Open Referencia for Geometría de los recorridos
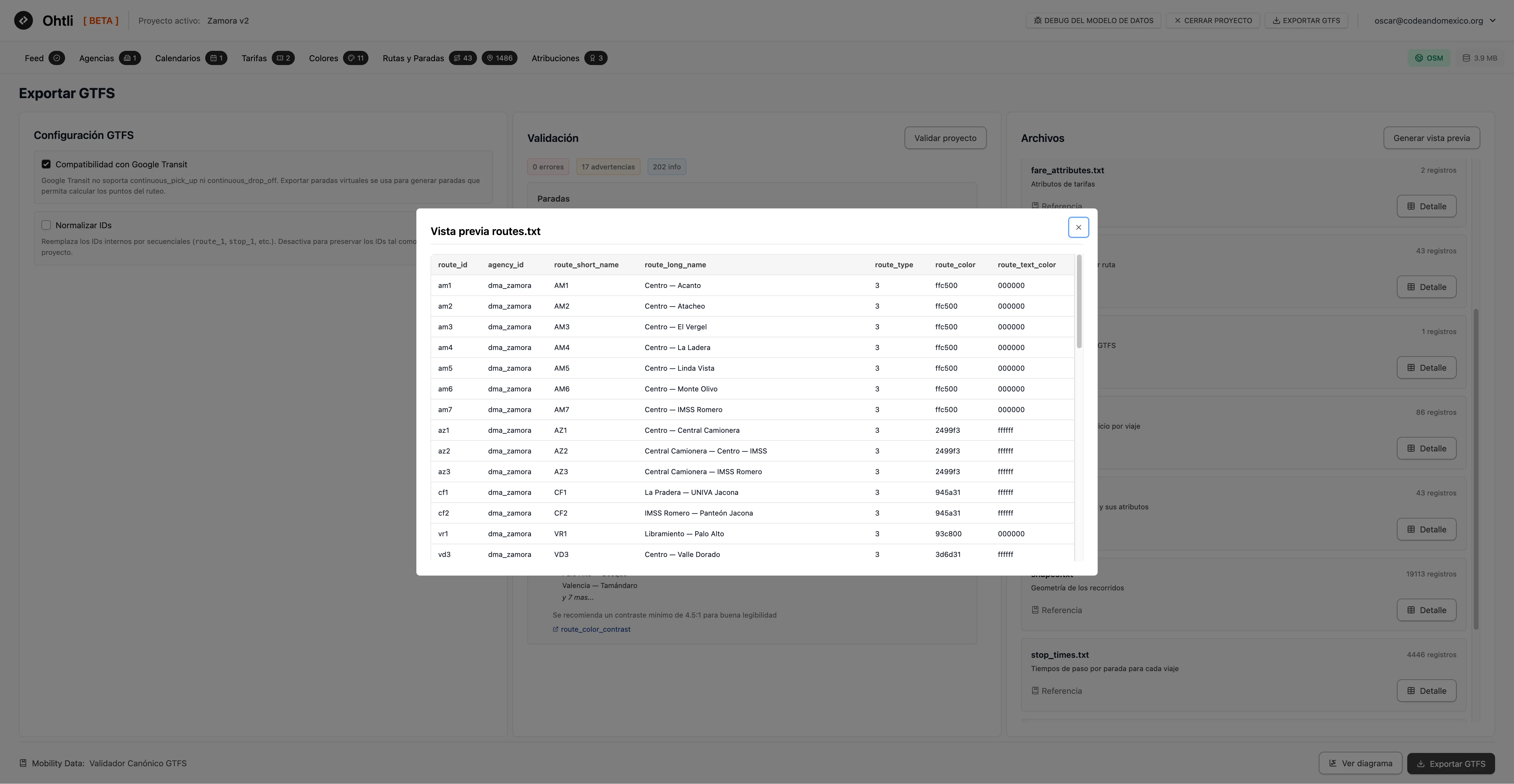The width and height of the screenshot is (1514, 784). click(x=1056, y=610)
